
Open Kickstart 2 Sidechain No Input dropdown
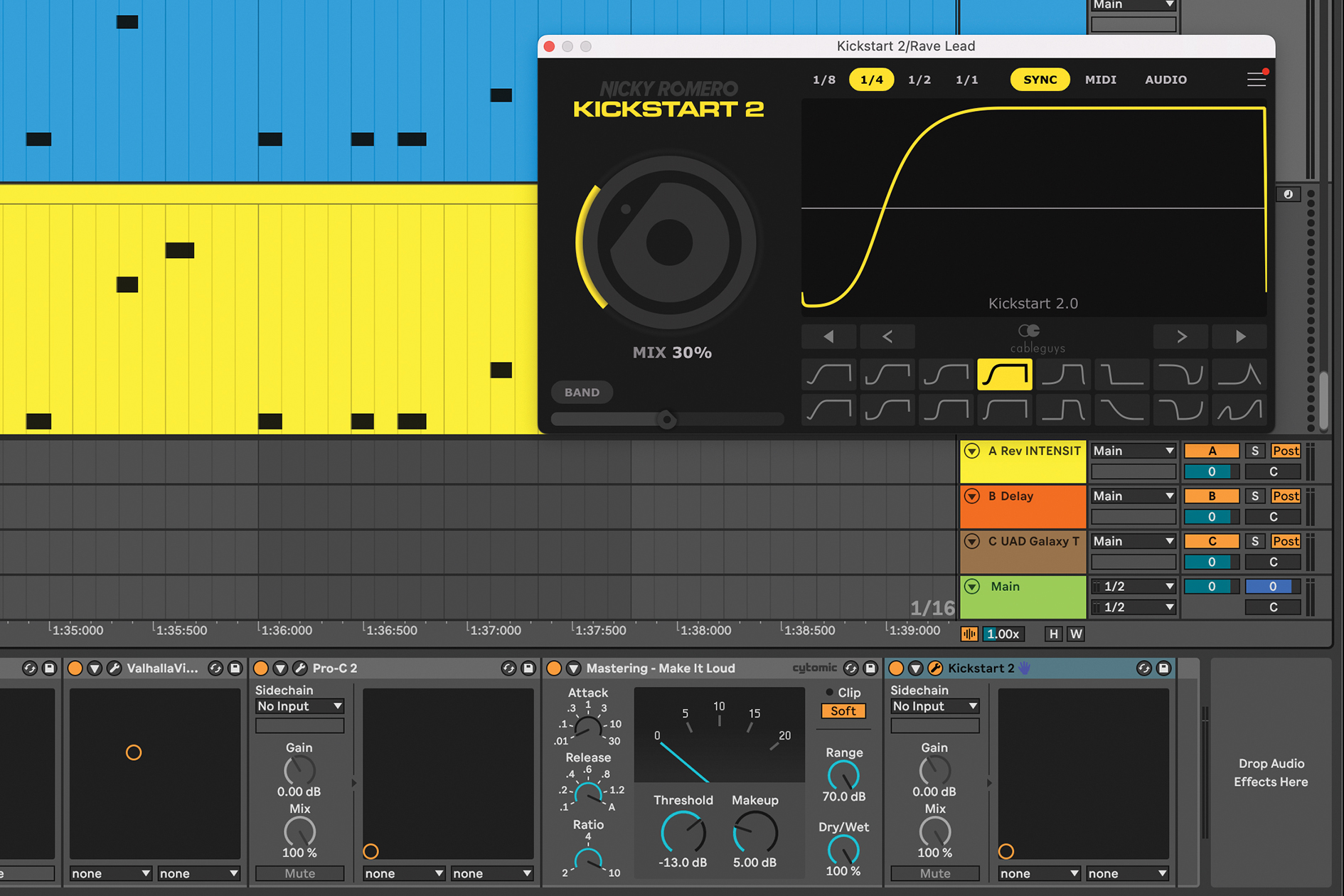(934, 706)
